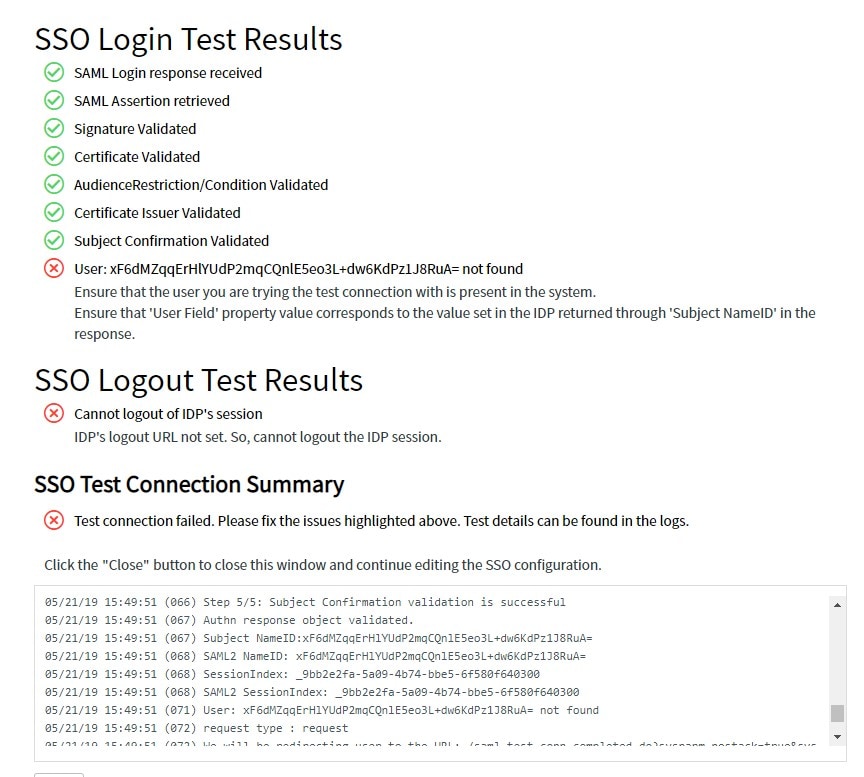Click the red error icon beside User not found

54,268
